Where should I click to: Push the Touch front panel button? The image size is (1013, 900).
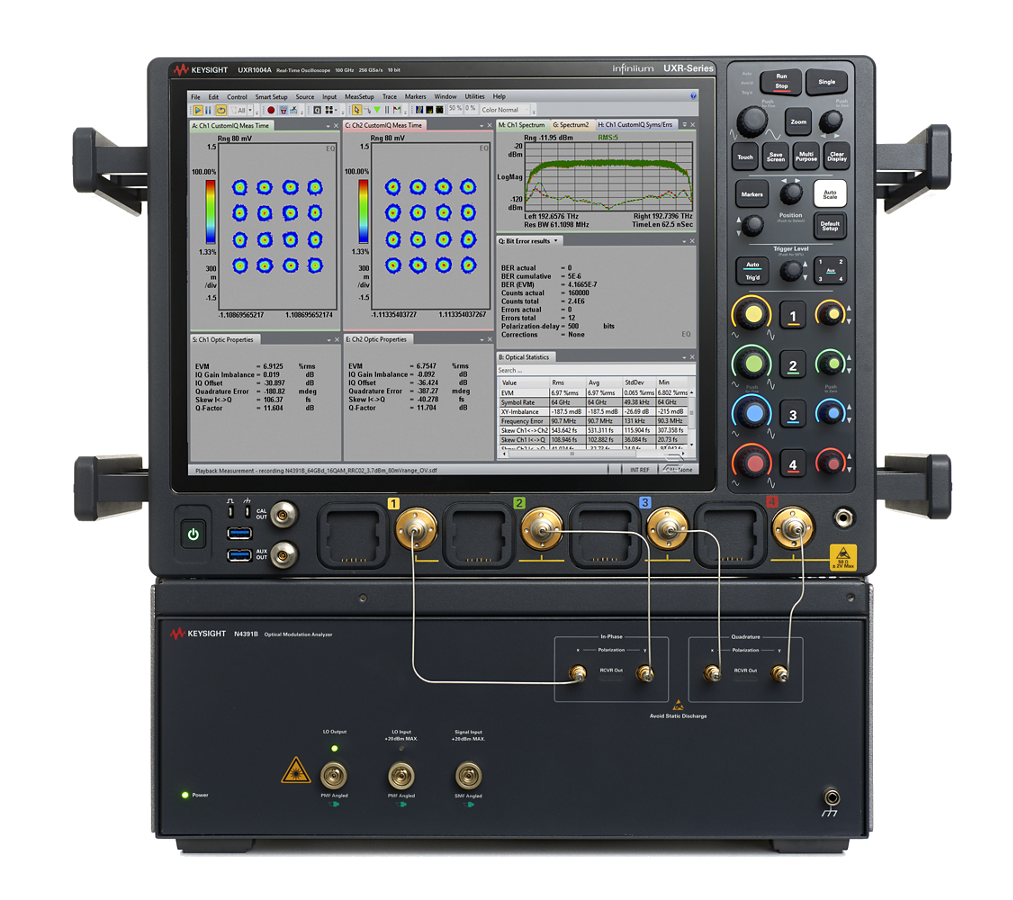click(x=745, y=156)
